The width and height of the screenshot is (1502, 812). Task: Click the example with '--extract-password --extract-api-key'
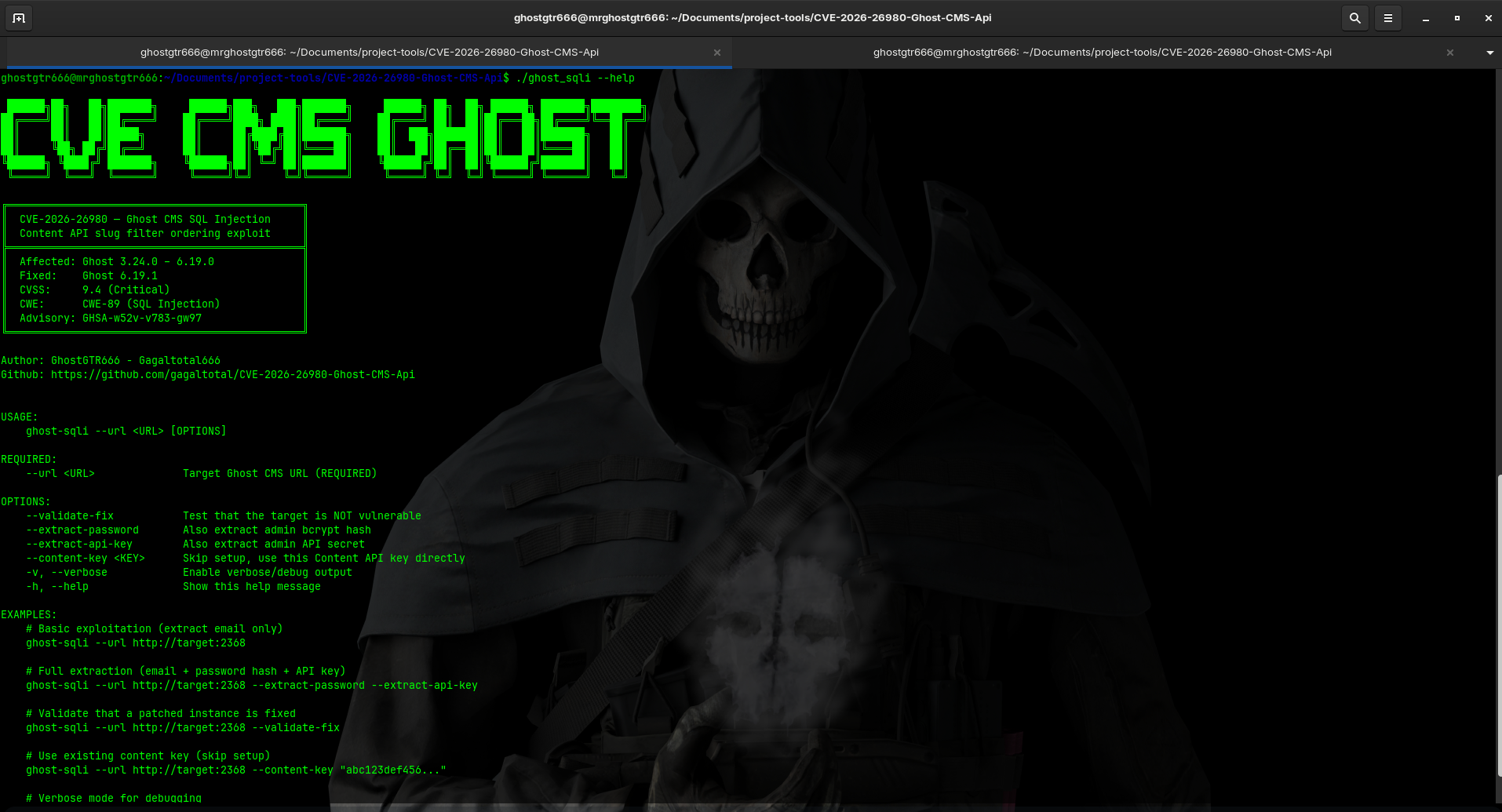click(x=252, y=686)
